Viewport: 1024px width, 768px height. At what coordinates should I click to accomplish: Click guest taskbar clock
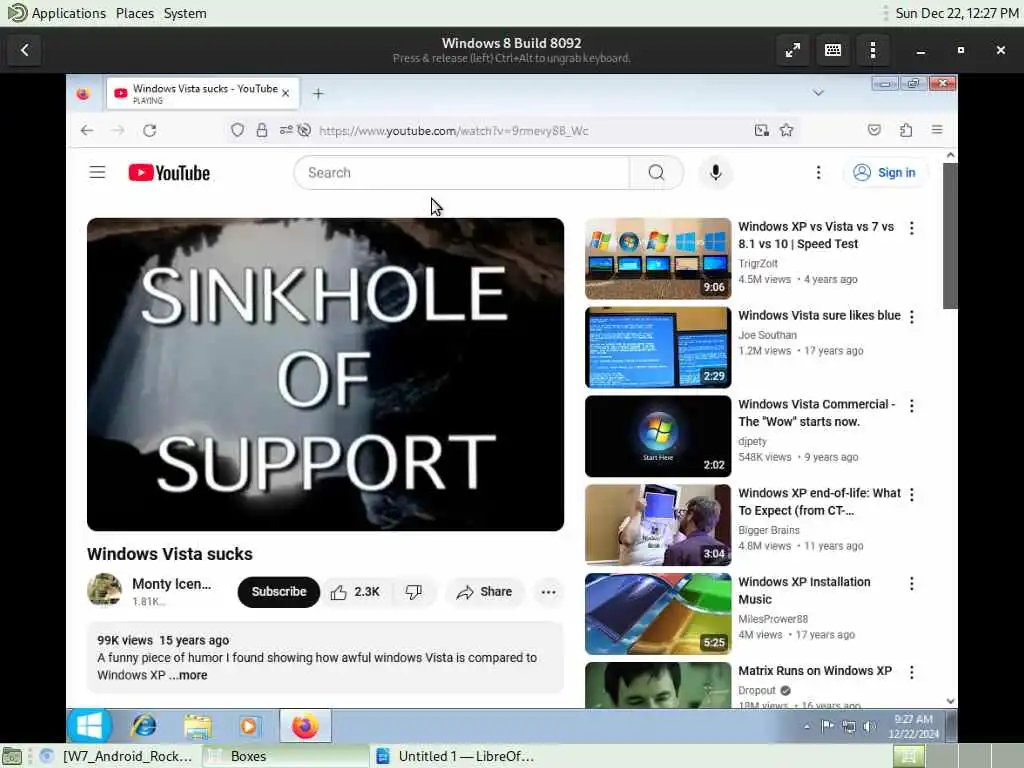point(914,726)
